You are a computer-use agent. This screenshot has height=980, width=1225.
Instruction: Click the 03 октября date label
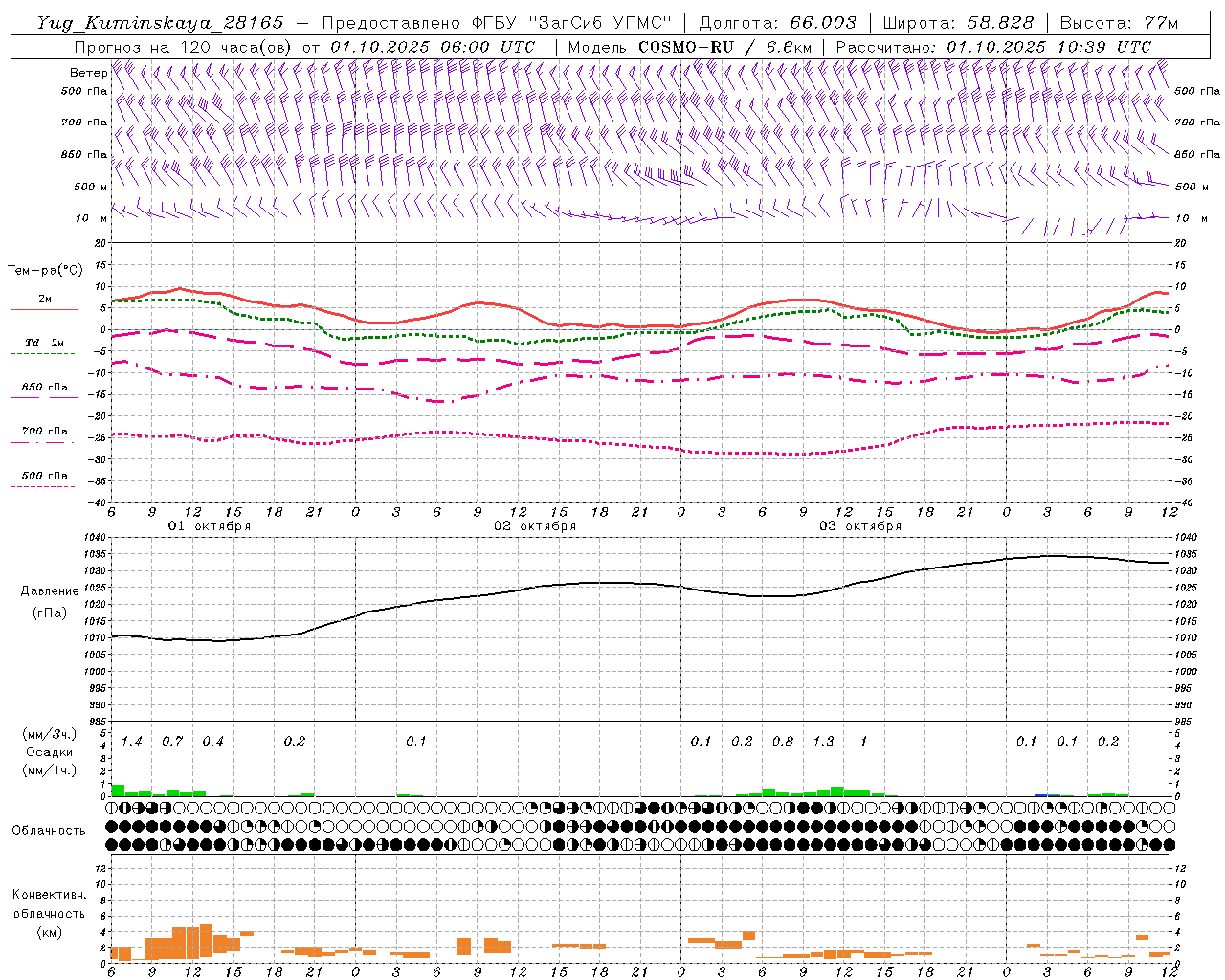[860, 526]
